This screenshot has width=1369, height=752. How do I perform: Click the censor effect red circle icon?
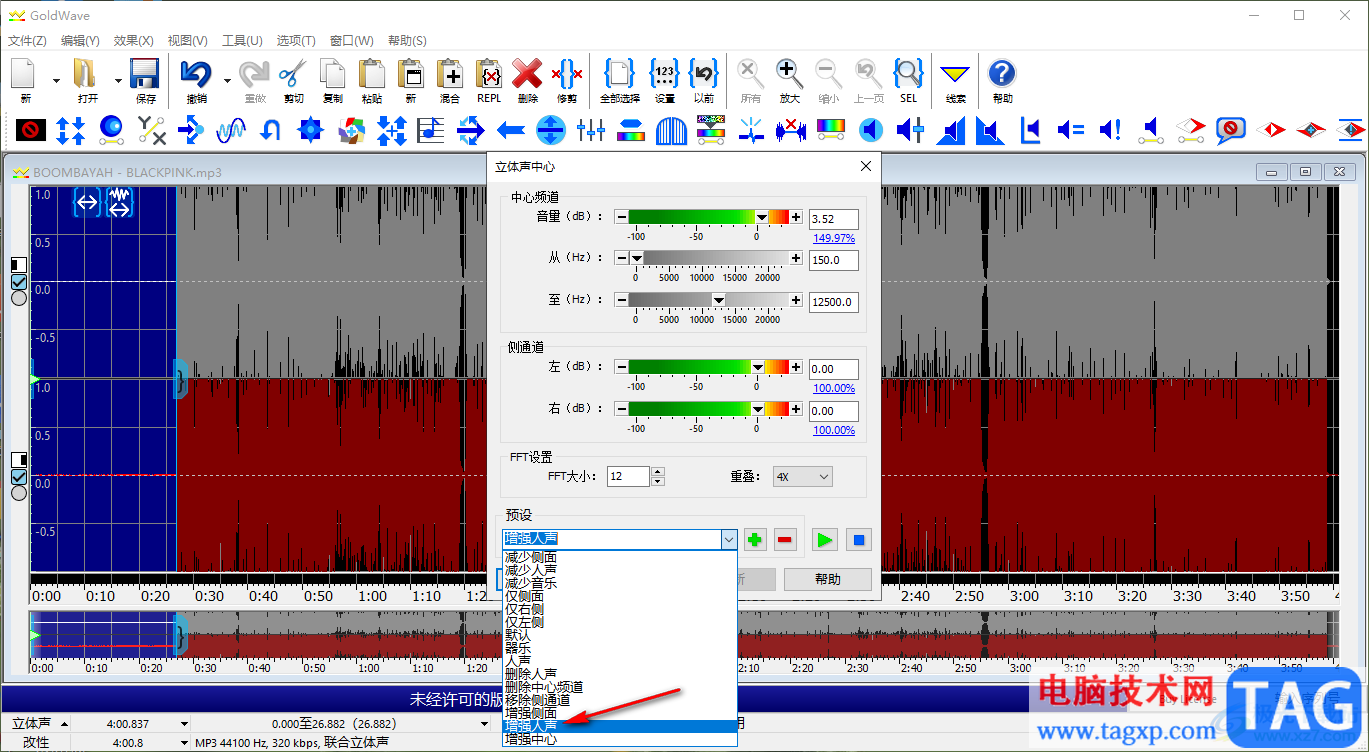pos(31,130)
